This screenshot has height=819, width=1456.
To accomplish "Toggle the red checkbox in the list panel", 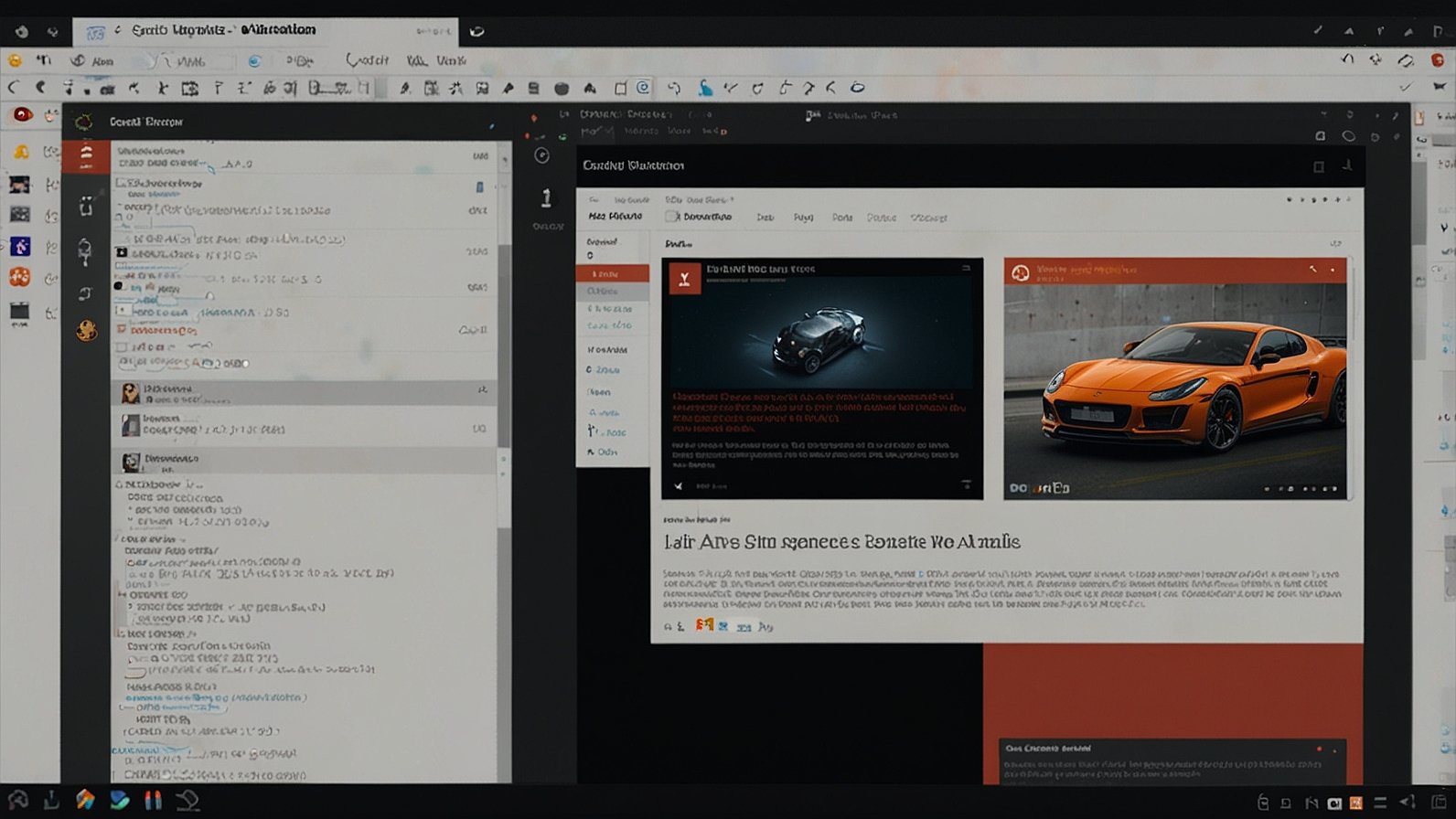I will (122, 329).
